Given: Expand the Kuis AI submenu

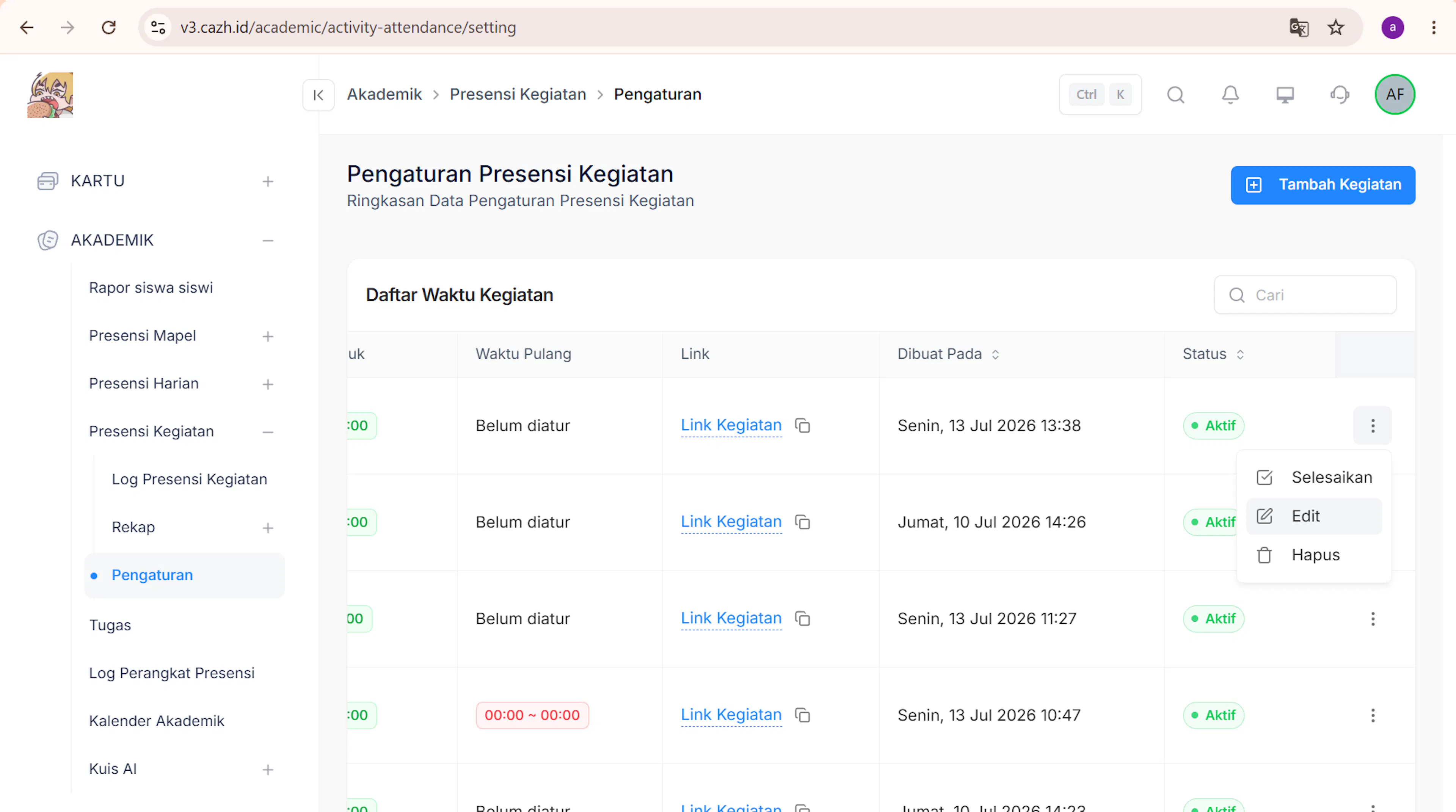Looking at the screenshot, I should pyautogui.click(x=268, y=770).
